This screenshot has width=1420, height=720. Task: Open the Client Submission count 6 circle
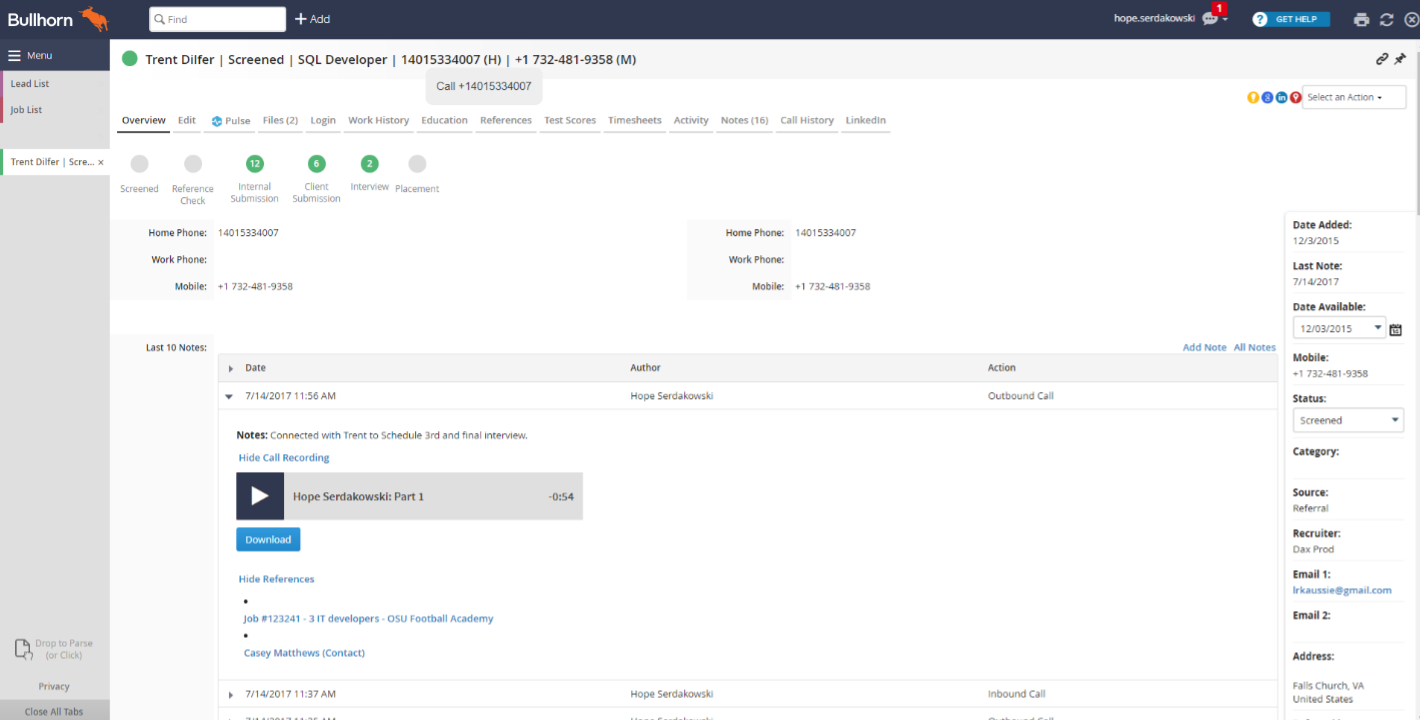[317, 164]
